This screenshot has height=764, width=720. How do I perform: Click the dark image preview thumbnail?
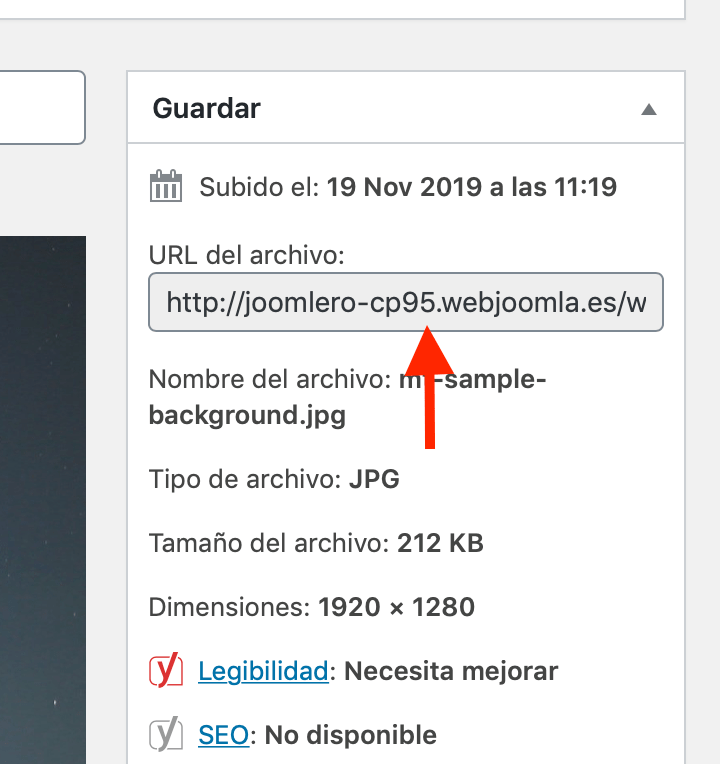point(43,500)
